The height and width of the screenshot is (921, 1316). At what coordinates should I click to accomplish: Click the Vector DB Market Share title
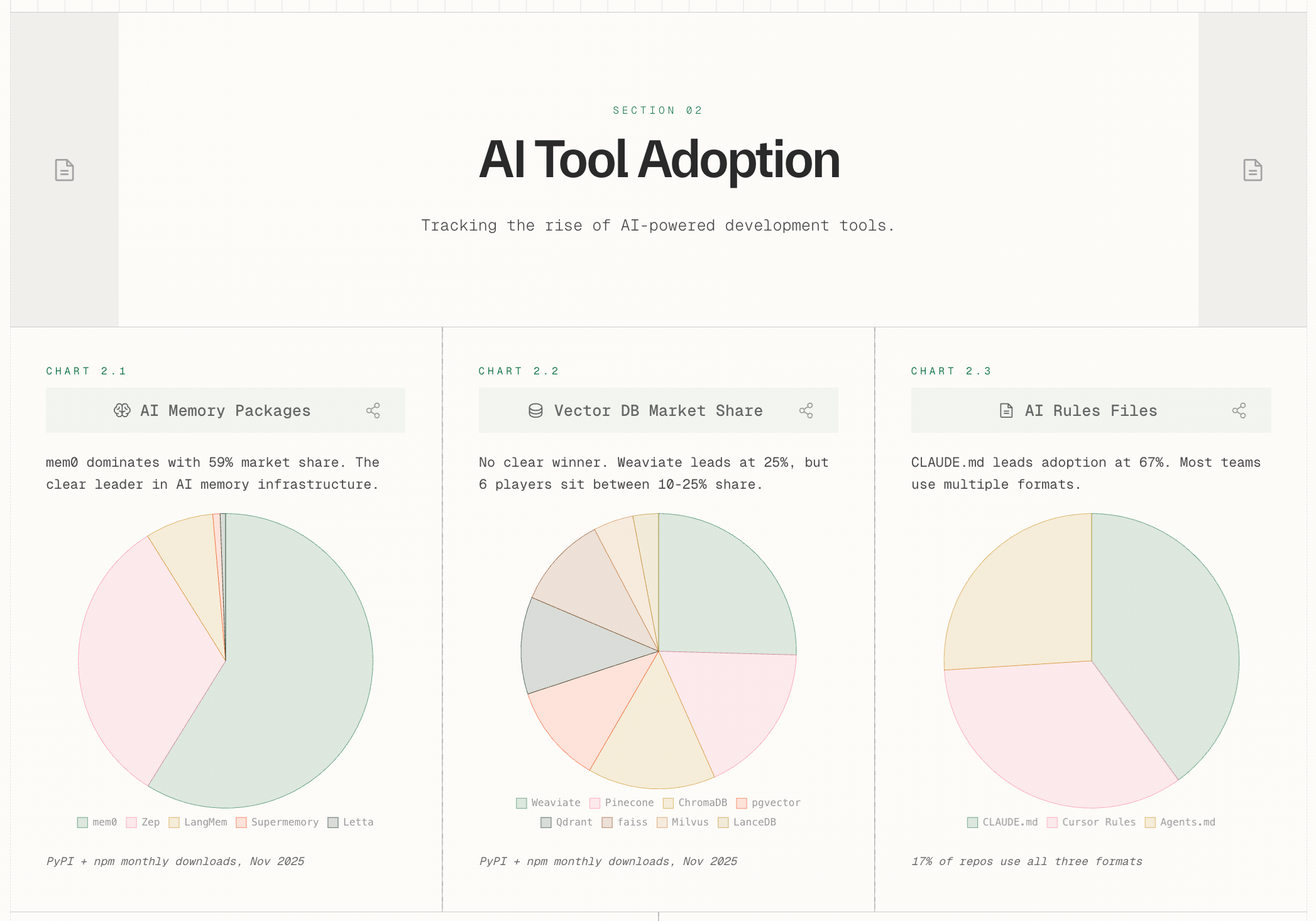pos(658,411)
